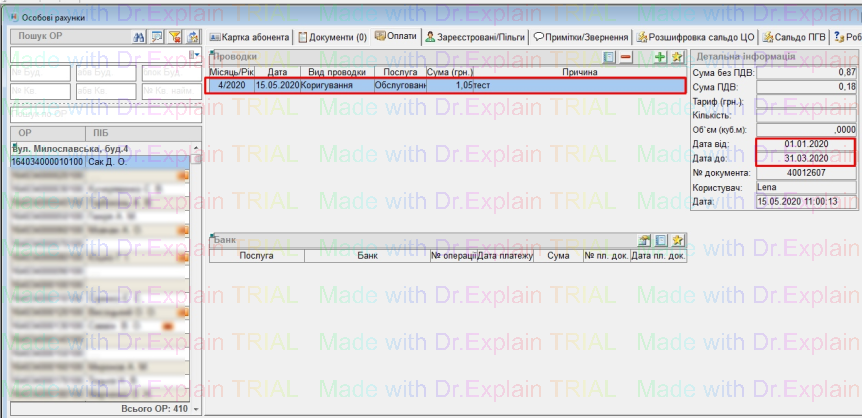Image resolution: width=862 pixels, height=418 pixels.
Task: Click the first icon in Банк panel toolbar
Action: (645, 241)
